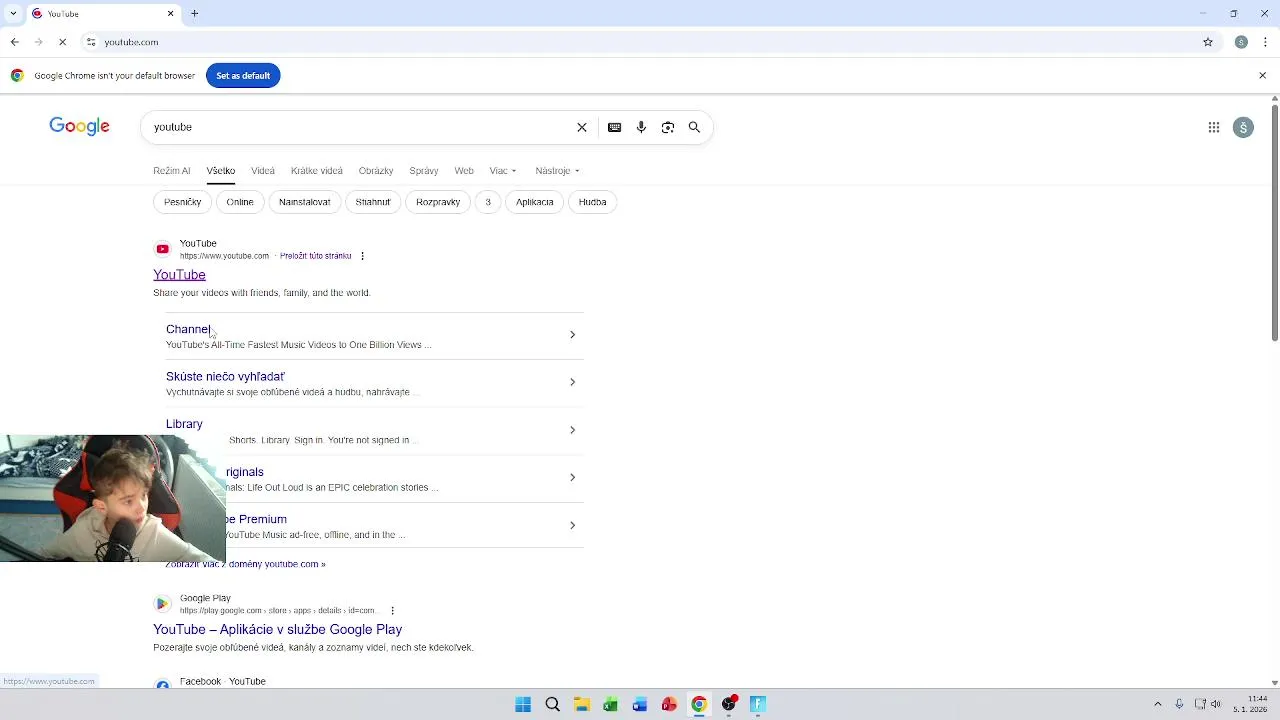The image size is (1280, 720).
Task: Open three-dot options for Google Play result
Action: click(x=392, y=610)
